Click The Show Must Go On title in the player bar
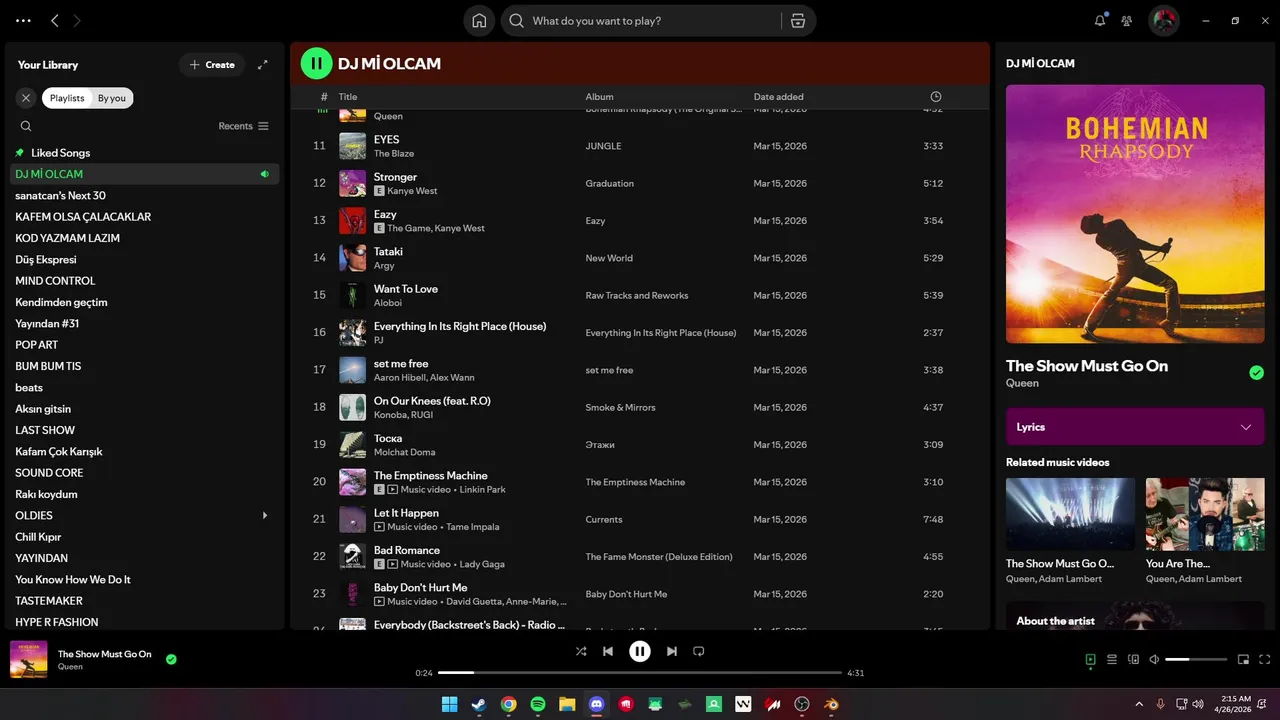Screen dimensions: 1280x720 click(105, 654)
